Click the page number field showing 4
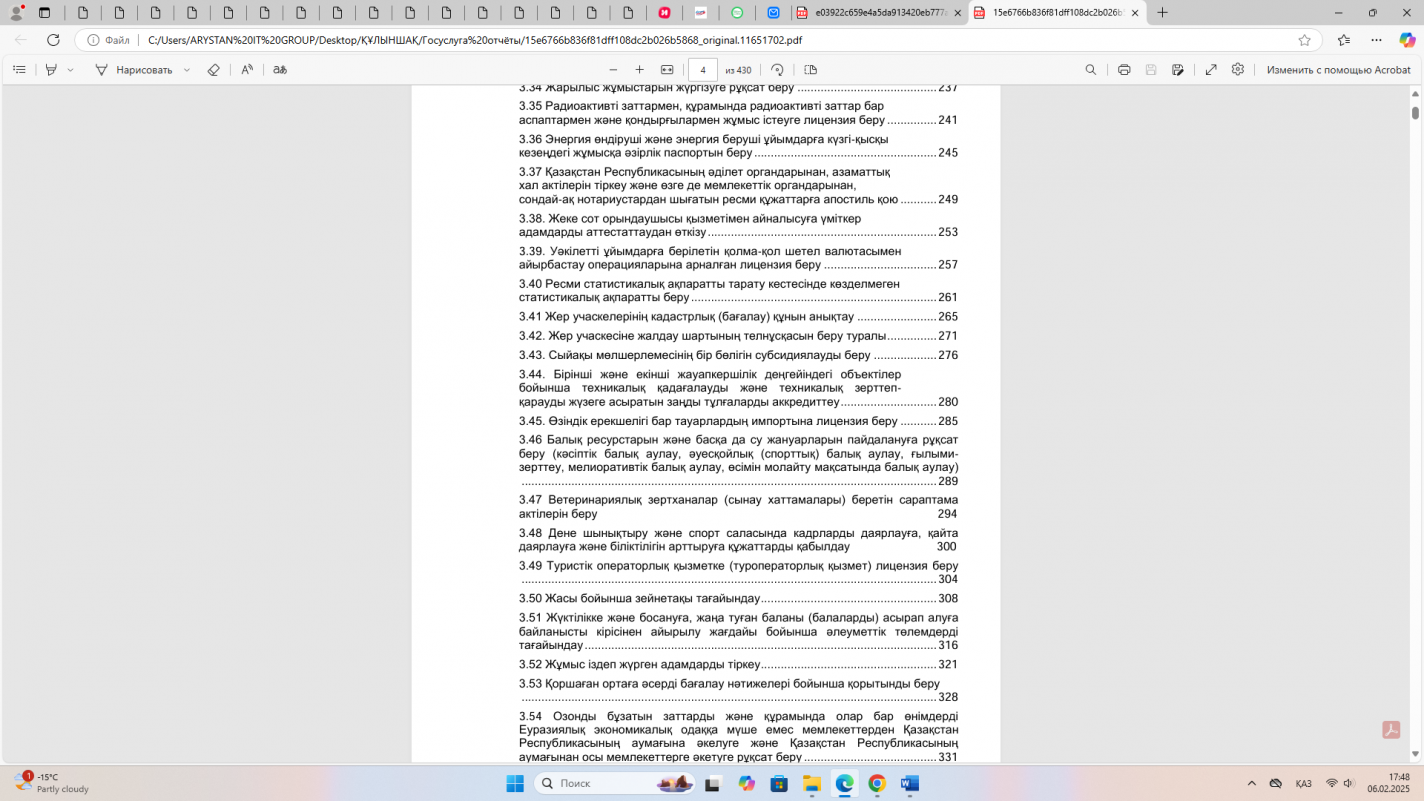Screen dimensions: 1424x801 tap(703, 70)
